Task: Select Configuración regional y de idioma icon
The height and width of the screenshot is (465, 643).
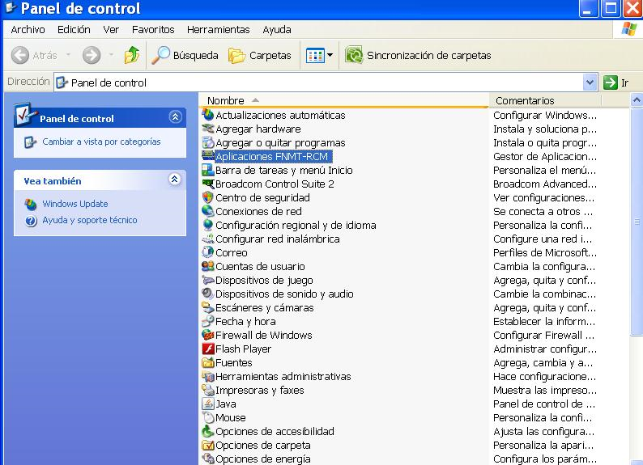Action: click(208, 225)
